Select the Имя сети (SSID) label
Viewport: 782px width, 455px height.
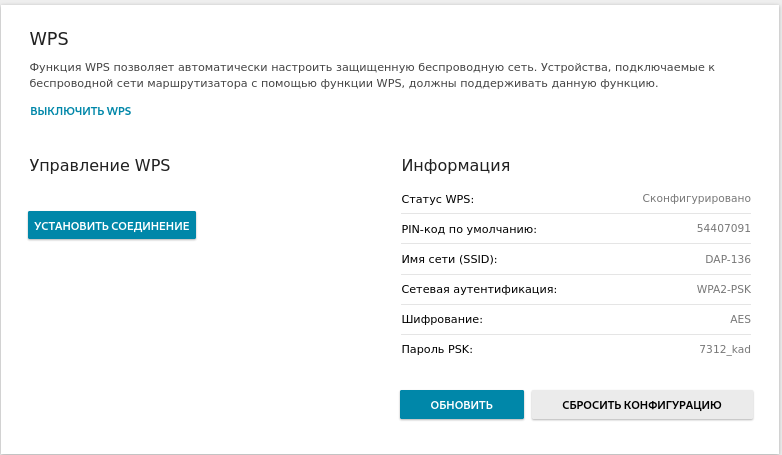click(449, 259)
